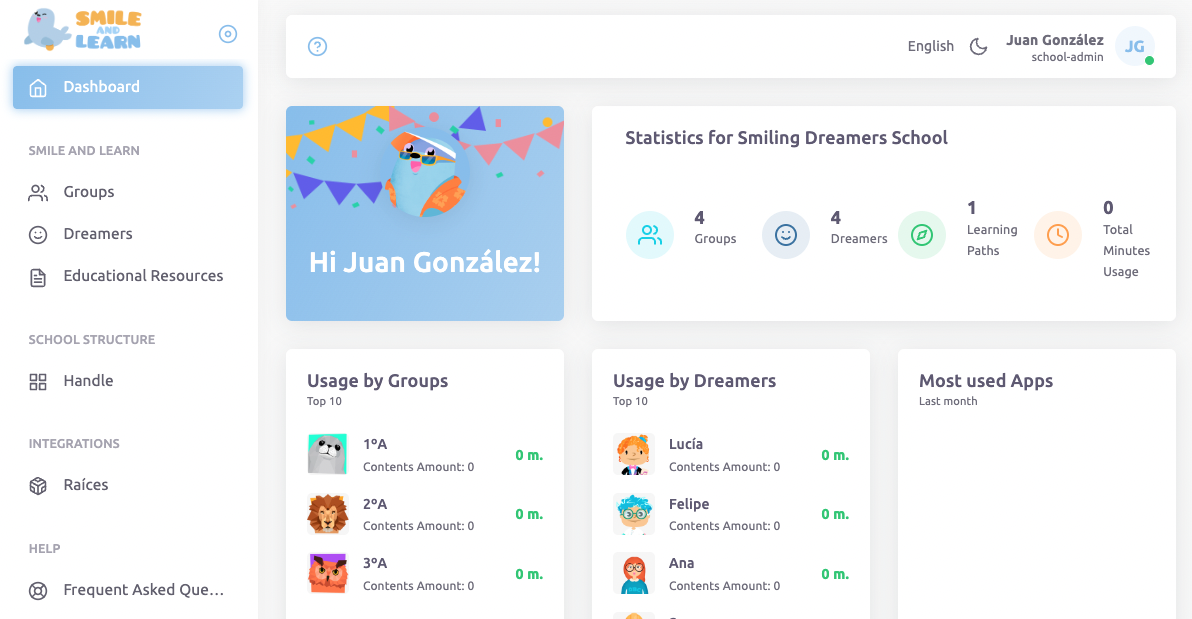Open the English language selector
Viewport: 1192px width, 619px height.
(x=930, y=46)
